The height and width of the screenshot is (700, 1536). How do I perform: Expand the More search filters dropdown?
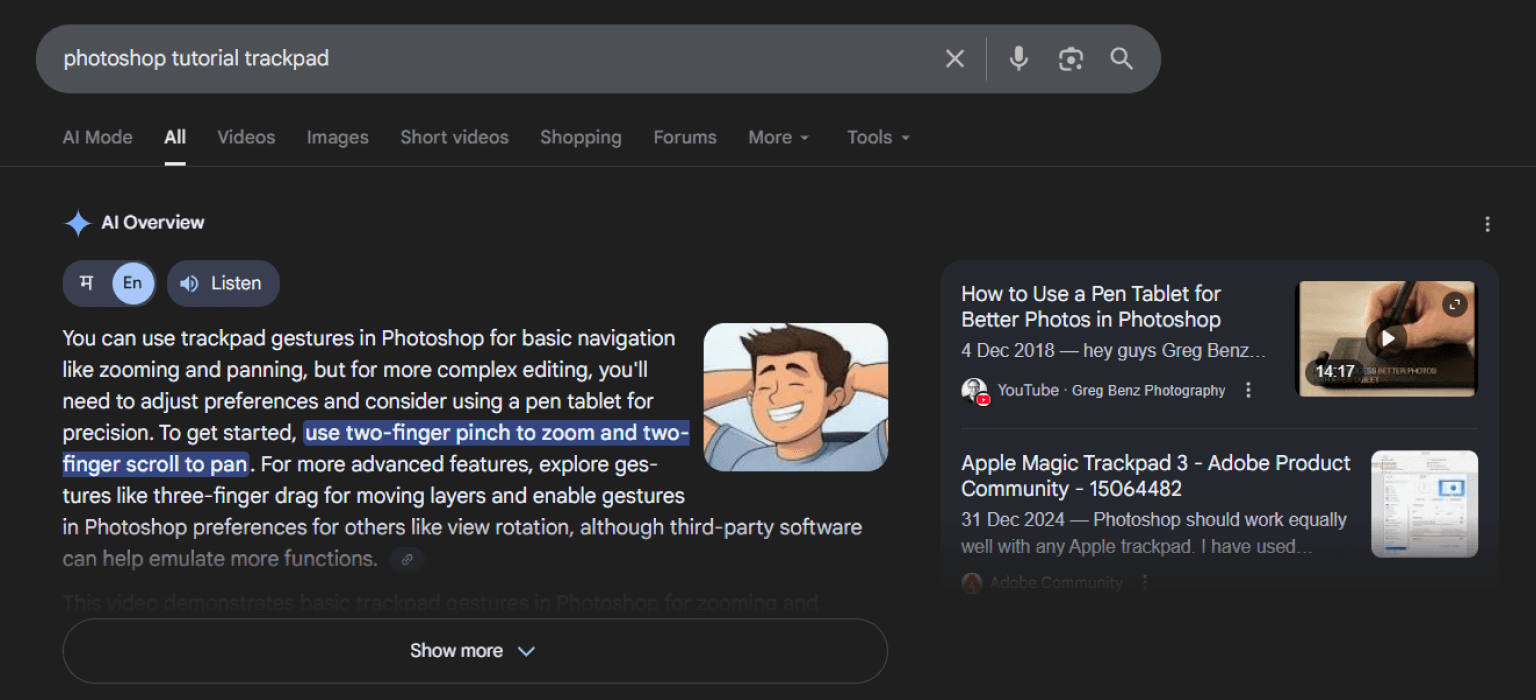[x=779, y=137]
